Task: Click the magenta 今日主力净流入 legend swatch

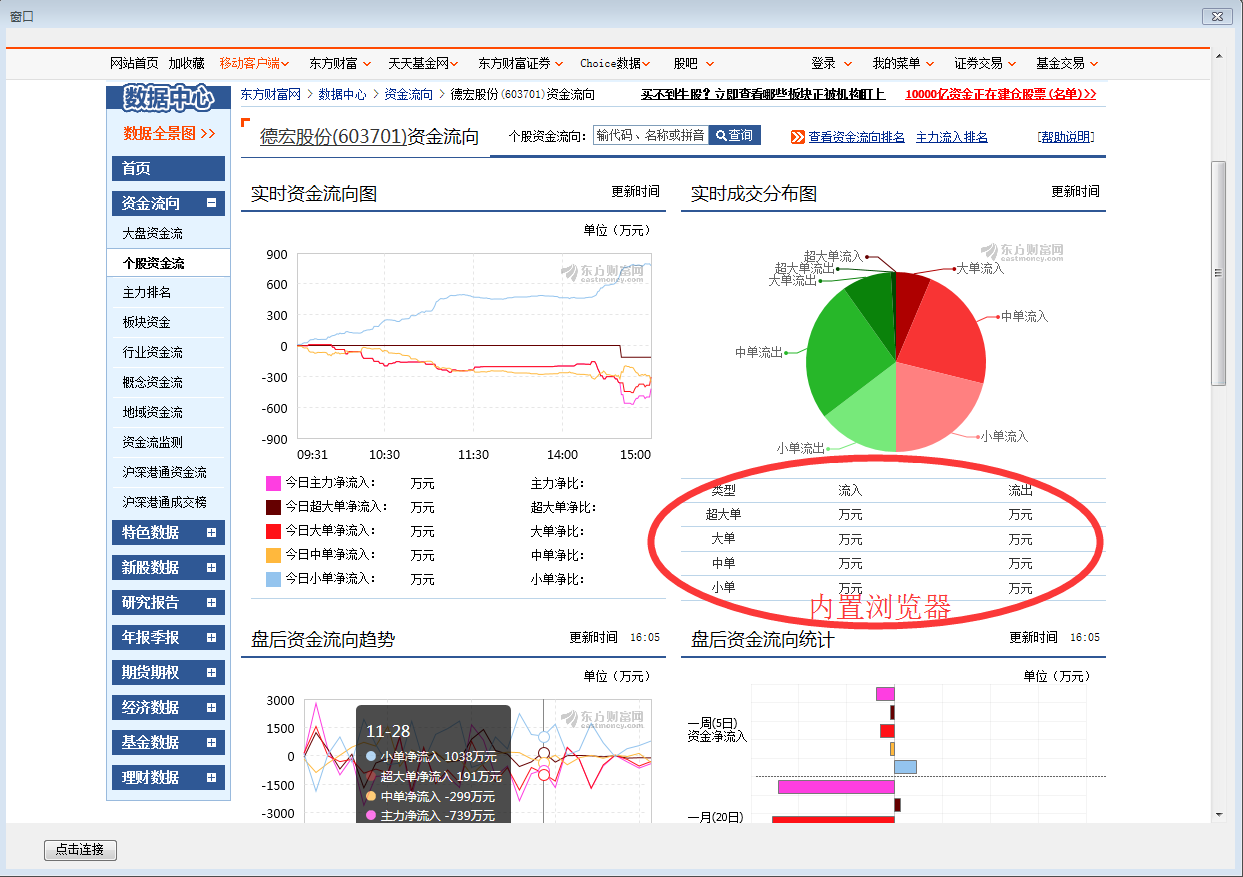Action: pos(274,483)
